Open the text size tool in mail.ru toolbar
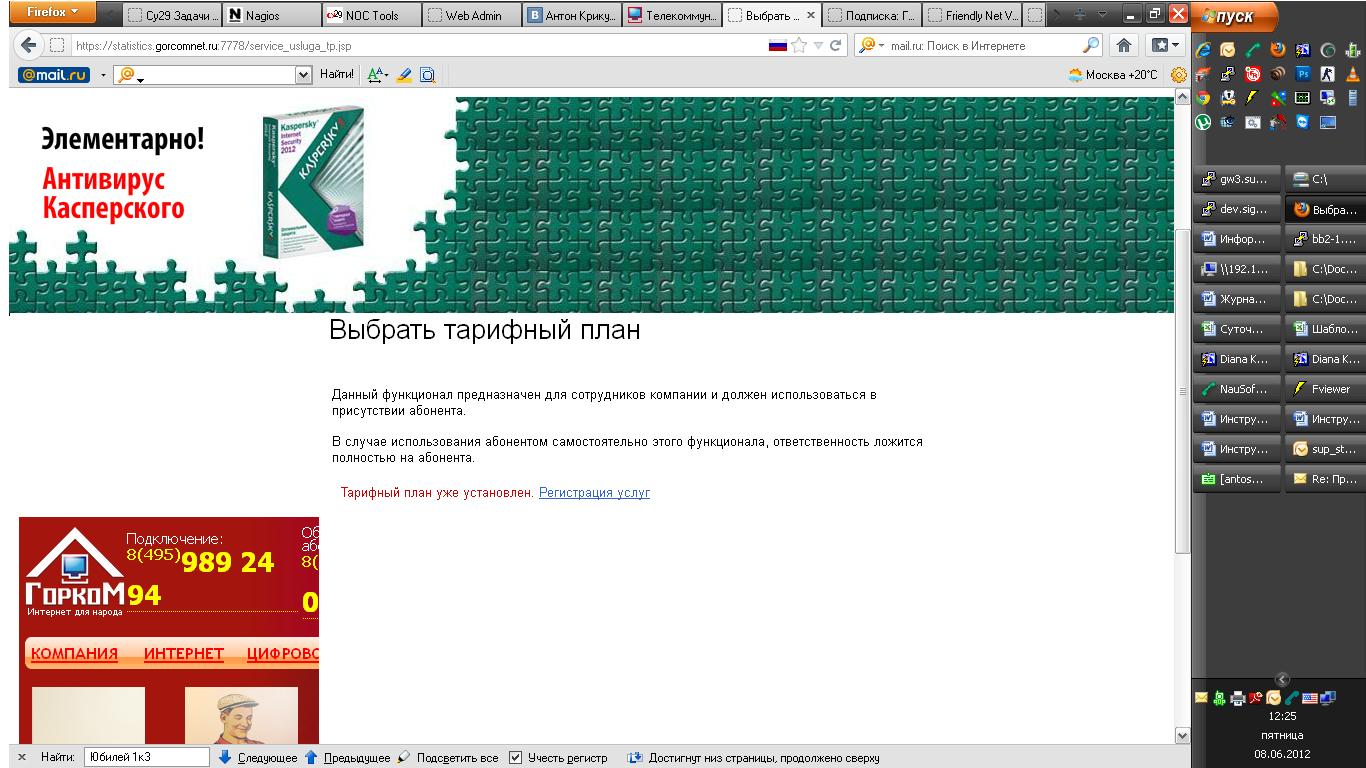Viewport: 1366px width, 768px height. click(x=377, y=74)
